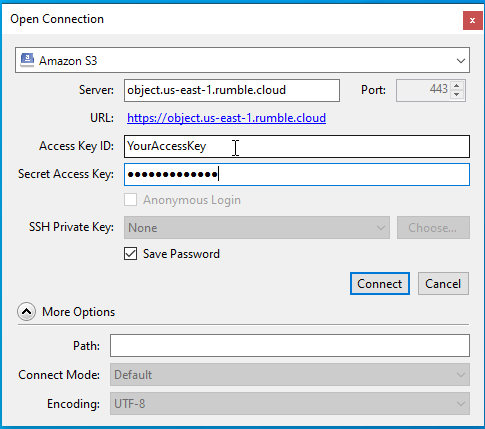Open the Encoding UTF-8 dropdown
Screen dimensions: 485x429
[x=290, y=404]
